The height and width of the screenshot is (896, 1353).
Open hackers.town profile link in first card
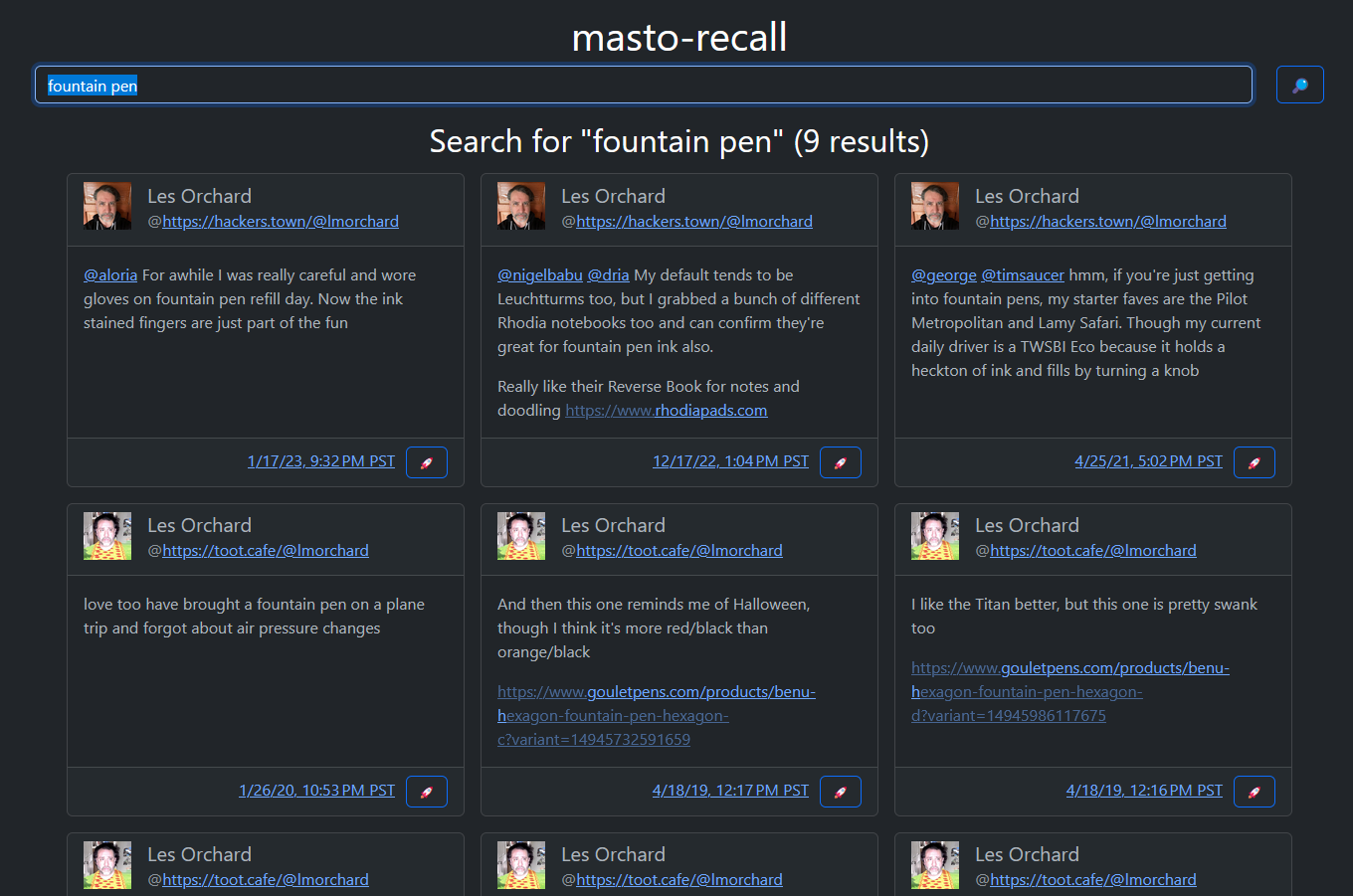click(x=281, y=222)
